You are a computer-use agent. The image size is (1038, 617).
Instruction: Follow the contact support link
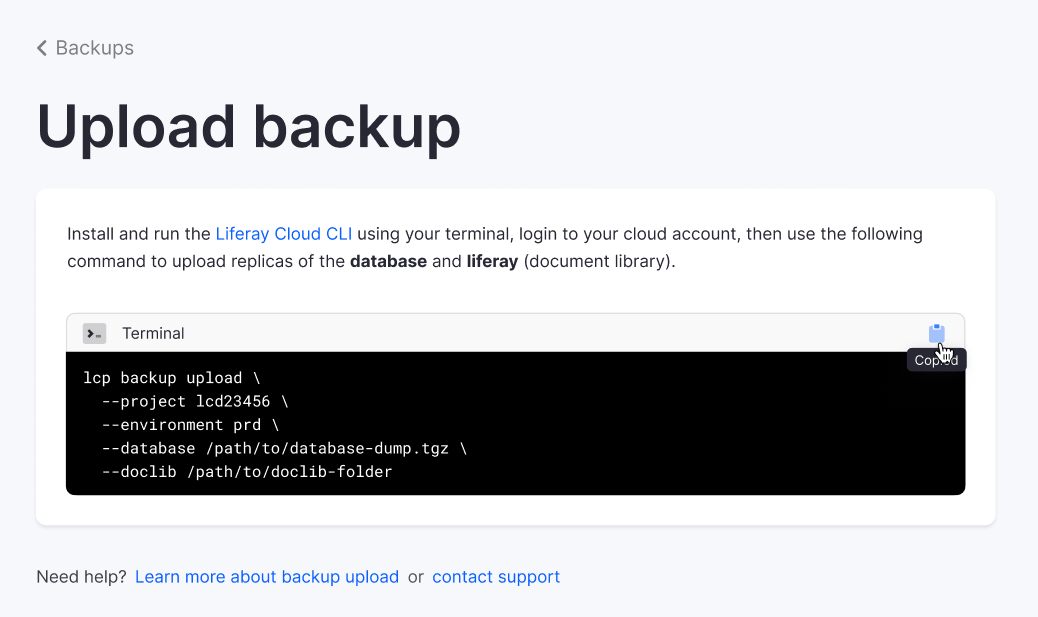pos(496,577)
